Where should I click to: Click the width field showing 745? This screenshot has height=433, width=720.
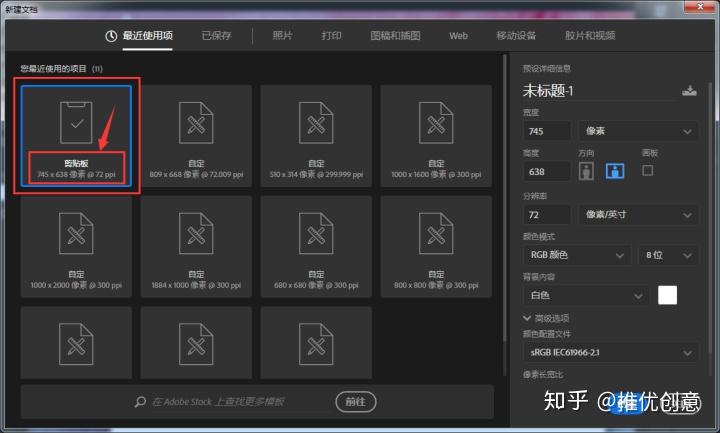pos(547,131)
